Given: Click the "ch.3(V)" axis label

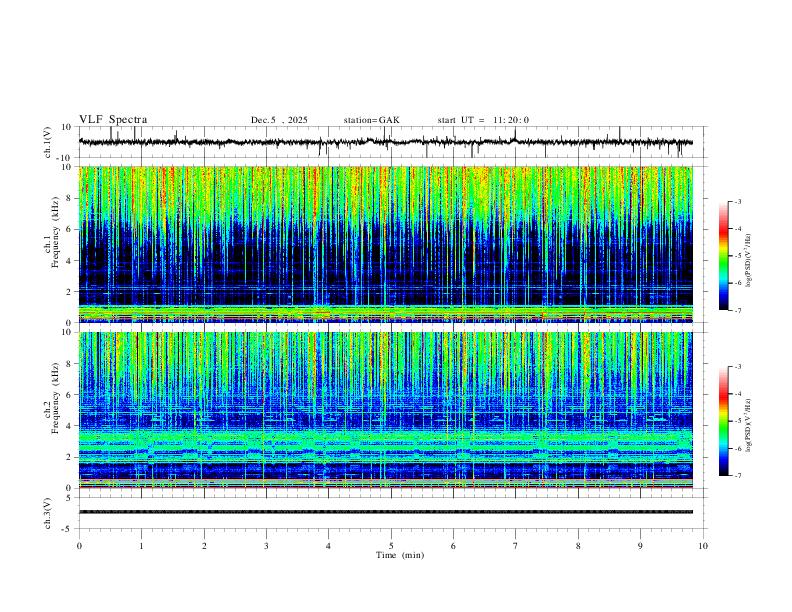Looking at the screenshot, I should pyautogui.click(x=47, y=513).
